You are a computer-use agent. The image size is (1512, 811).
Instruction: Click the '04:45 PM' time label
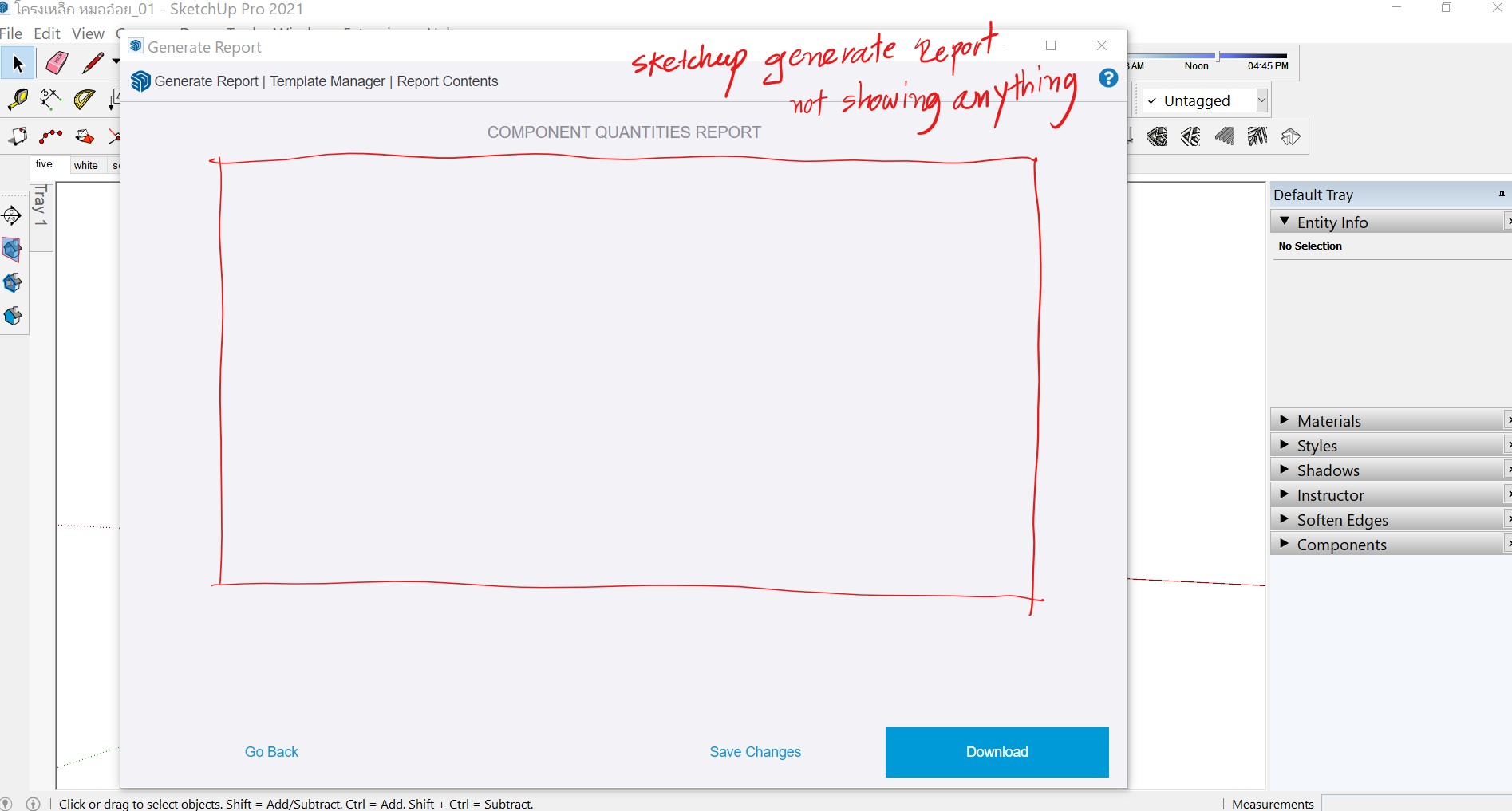1268,66
